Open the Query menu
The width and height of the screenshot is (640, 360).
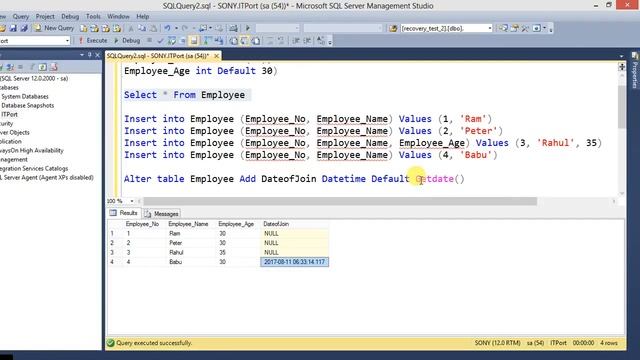(20, 16)
